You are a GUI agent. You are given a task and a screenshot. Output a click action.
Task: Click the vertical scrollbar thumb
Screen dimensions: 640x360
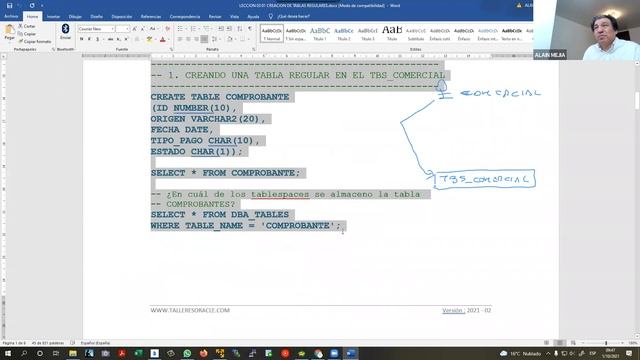point(637,100)
